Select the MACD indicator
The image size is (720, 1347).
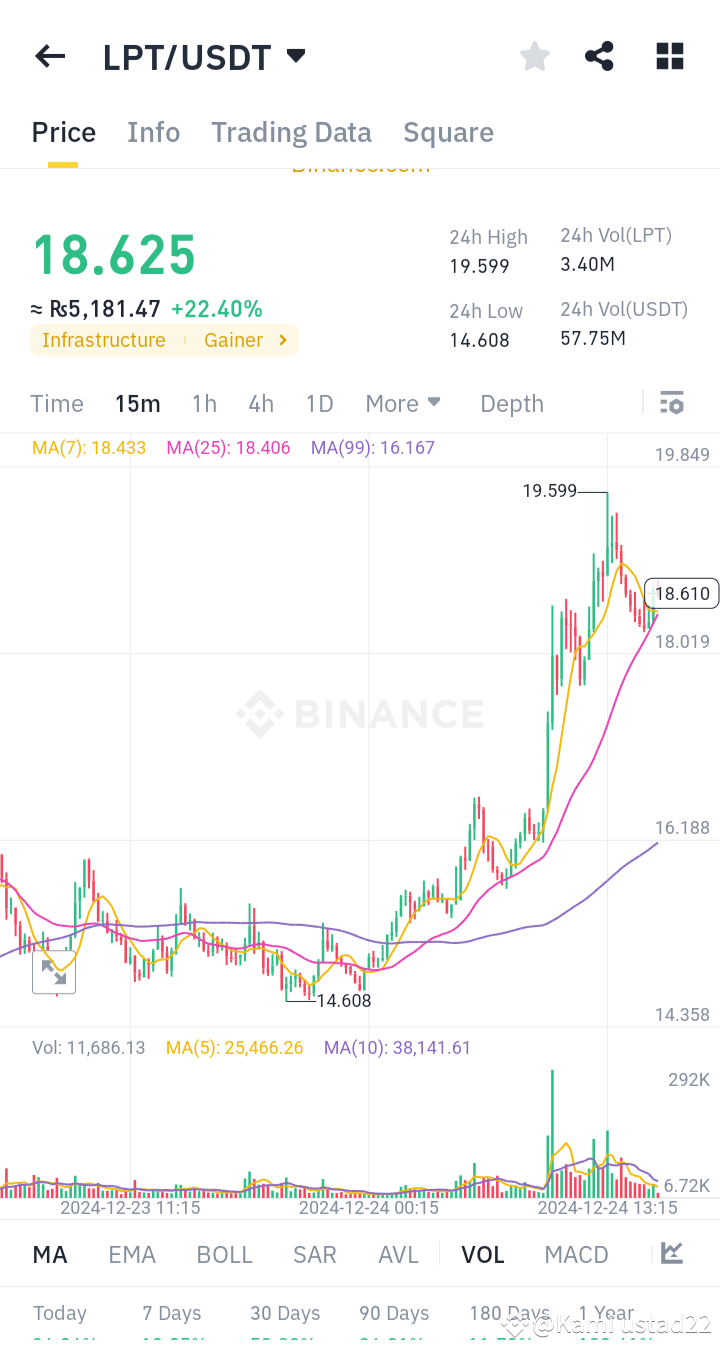point(576,1254)
